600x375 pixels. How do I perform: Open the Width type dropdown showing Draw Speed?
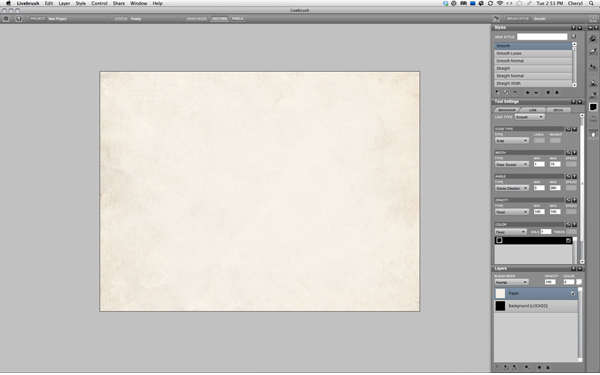512,165
